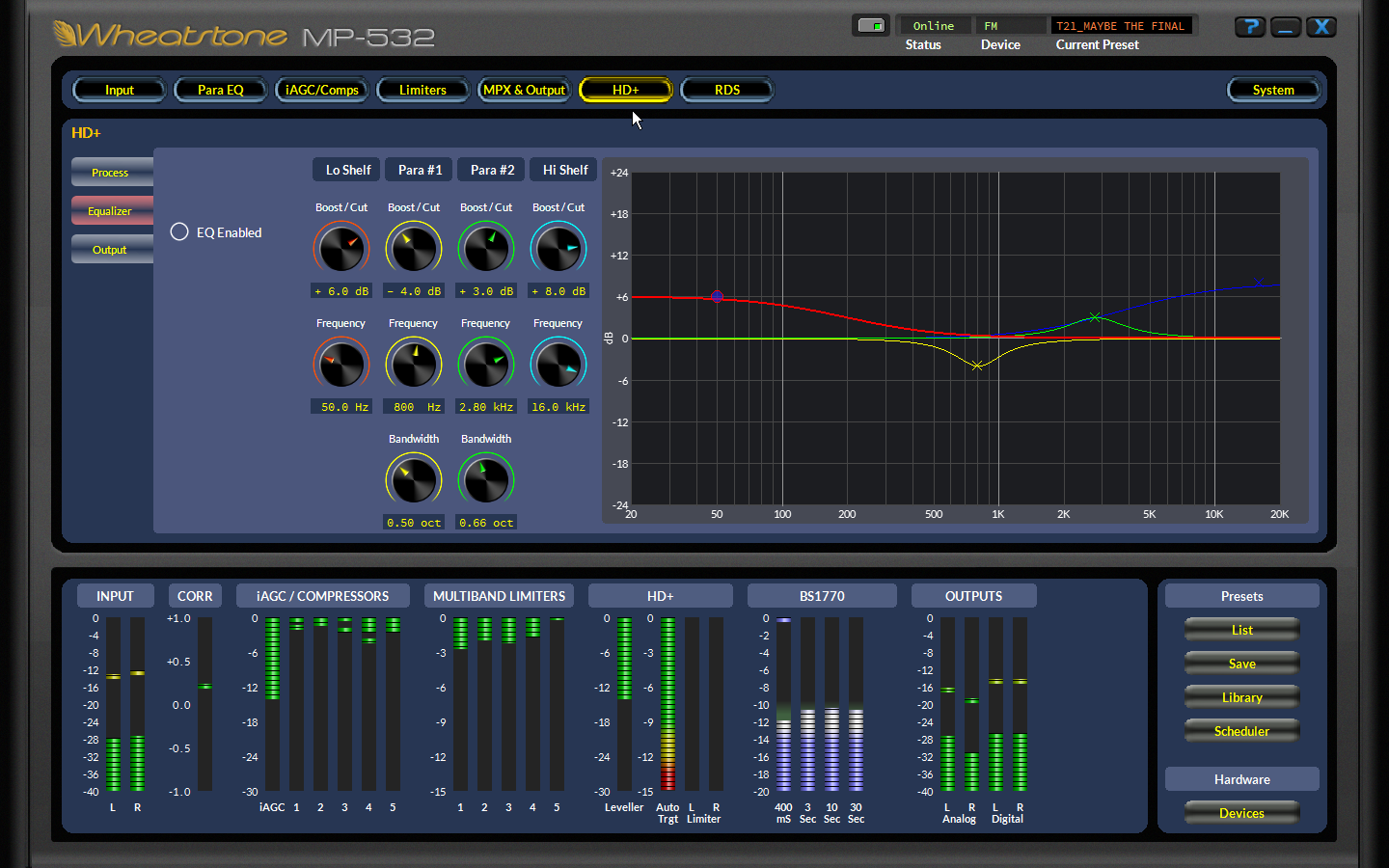The width and height of the screenshot is (1389, 868).
Task: Adjust the Hi Shelf Boost/Cut knob
Action: pyautogui.click(x=558, y=249)
